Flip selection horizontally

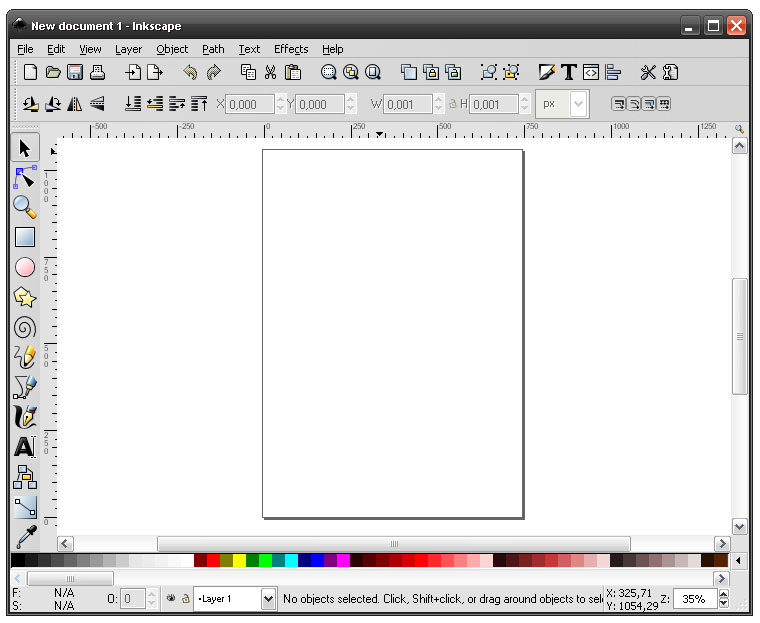75,104
